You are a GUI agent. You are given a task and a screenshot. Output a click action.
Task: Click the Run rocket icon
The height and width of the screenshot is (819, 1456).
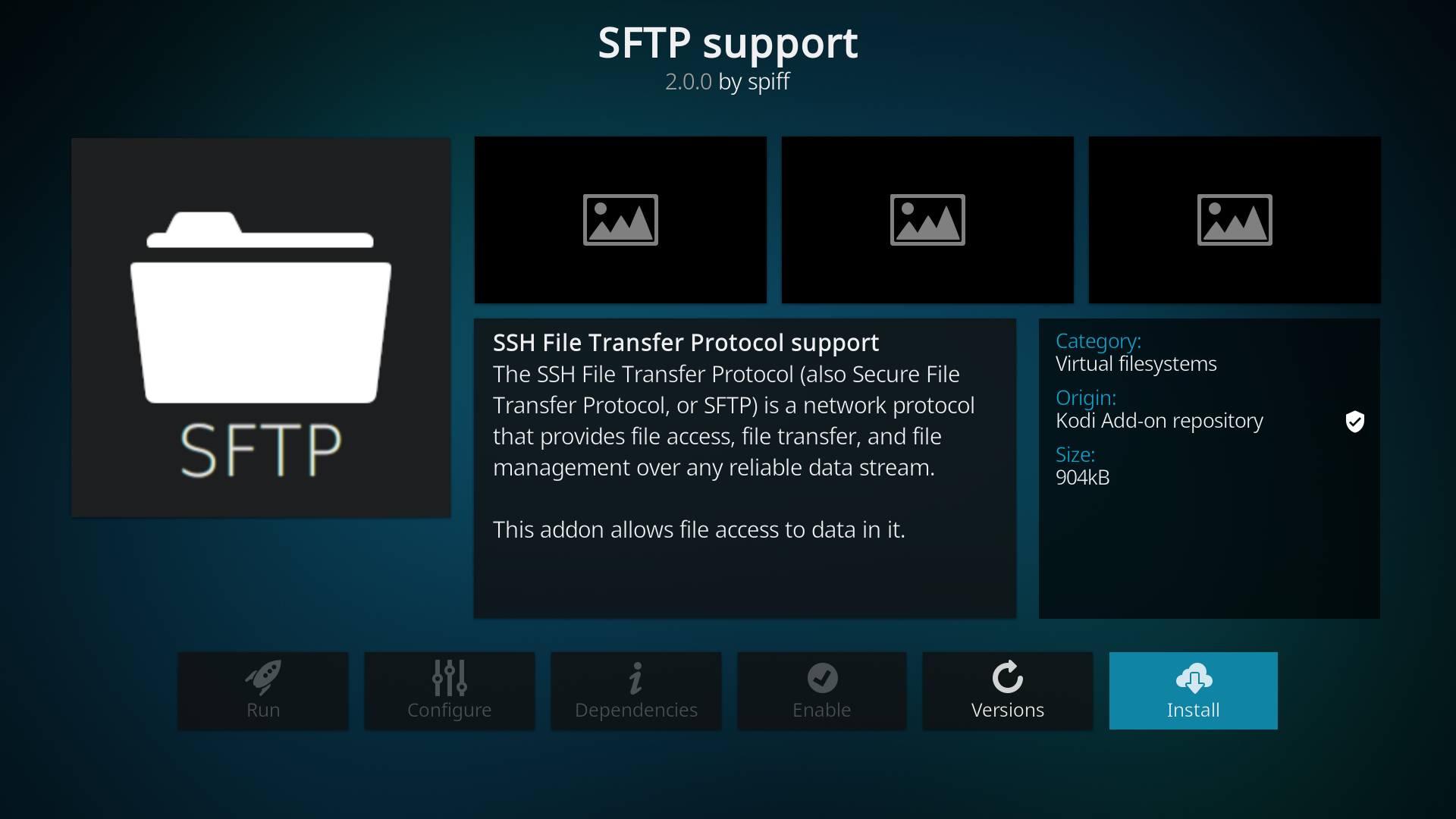click(263, 677)
